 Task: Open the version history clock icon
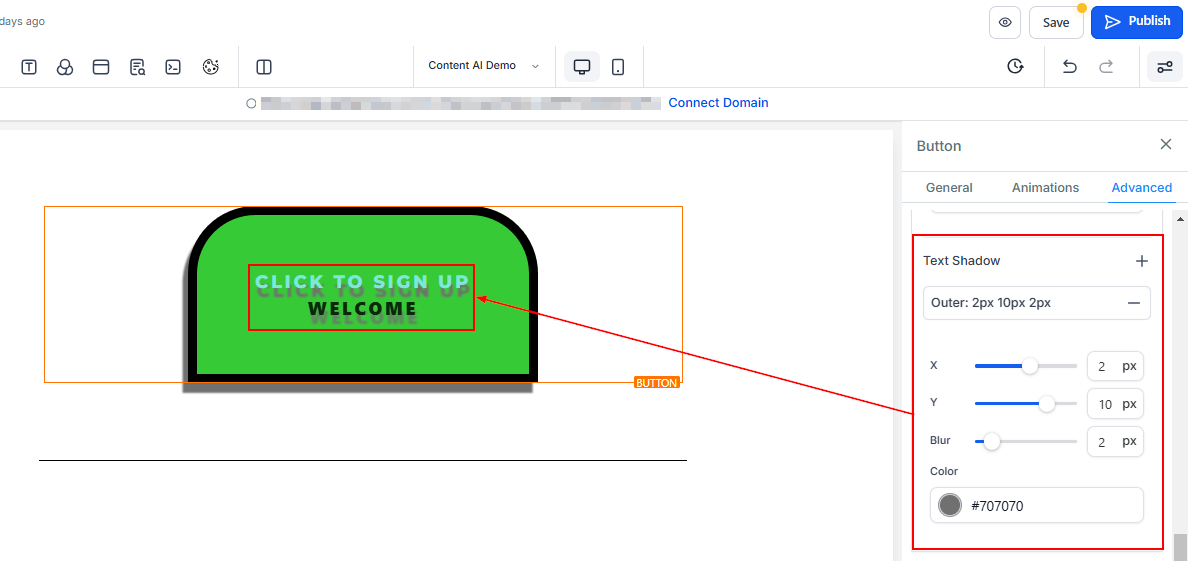[x=1015, y=67]
